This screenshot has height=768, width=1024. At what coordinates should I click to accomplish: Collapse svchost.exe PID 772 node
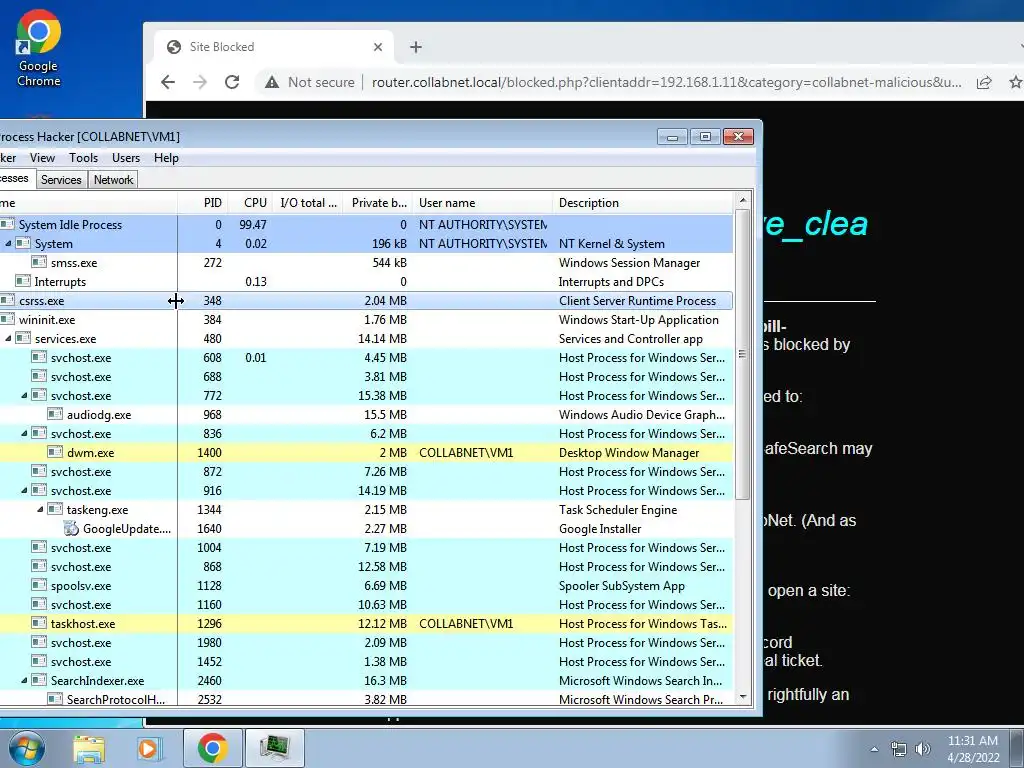(x=24, y=395)
